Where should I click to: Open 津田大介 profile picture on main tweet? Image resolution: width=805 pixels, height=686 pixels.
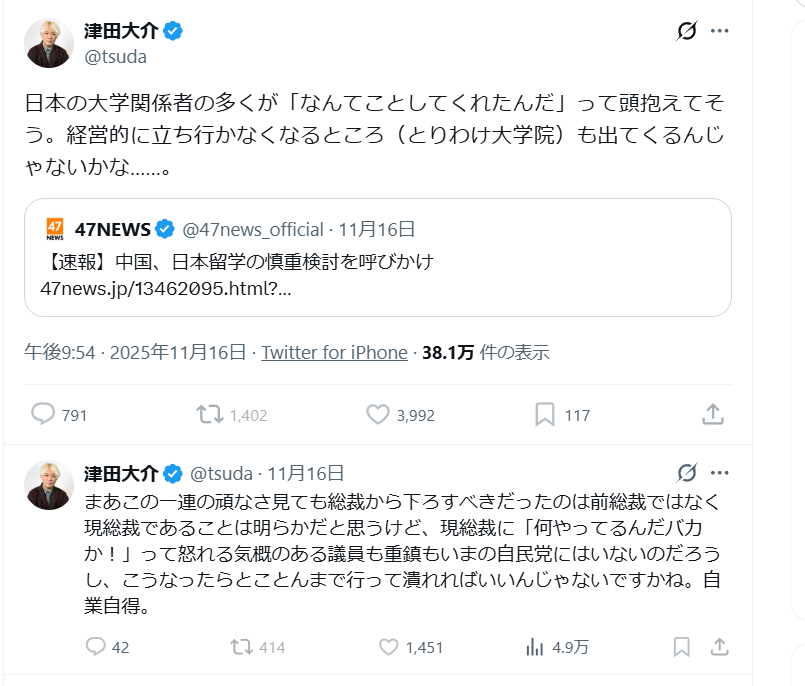[x=48, y=43]
